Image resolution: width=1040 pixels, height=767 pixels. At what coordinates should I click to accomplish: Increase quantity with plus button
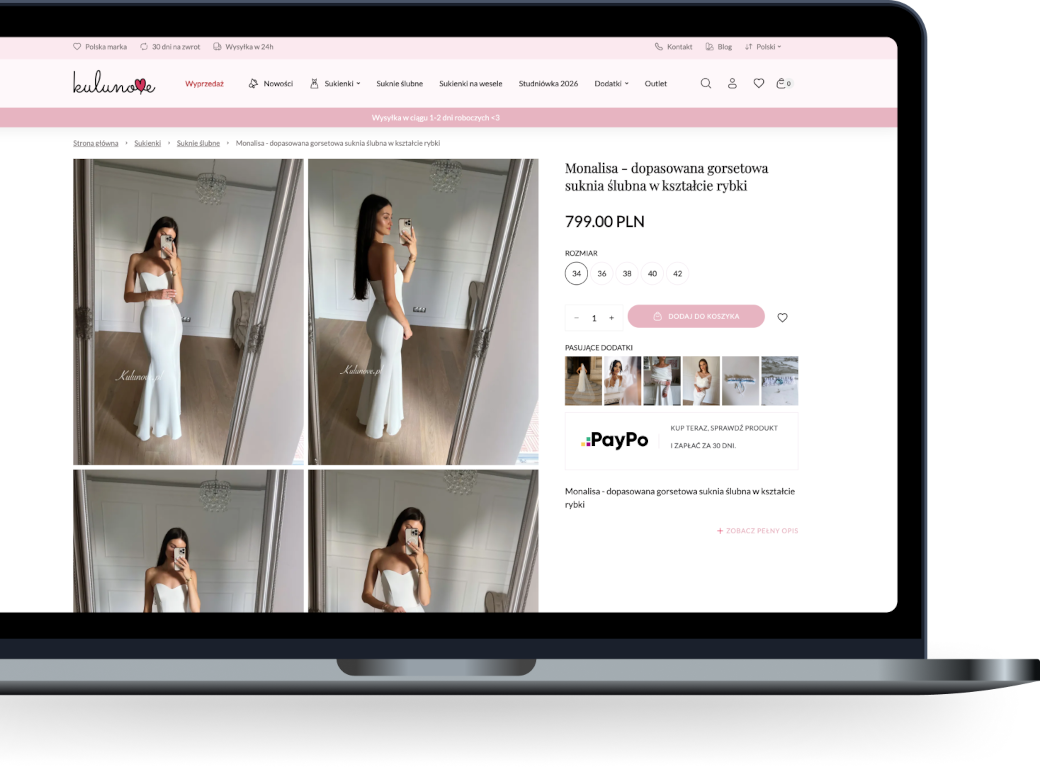pyautogui.click(x=612, y=318)
